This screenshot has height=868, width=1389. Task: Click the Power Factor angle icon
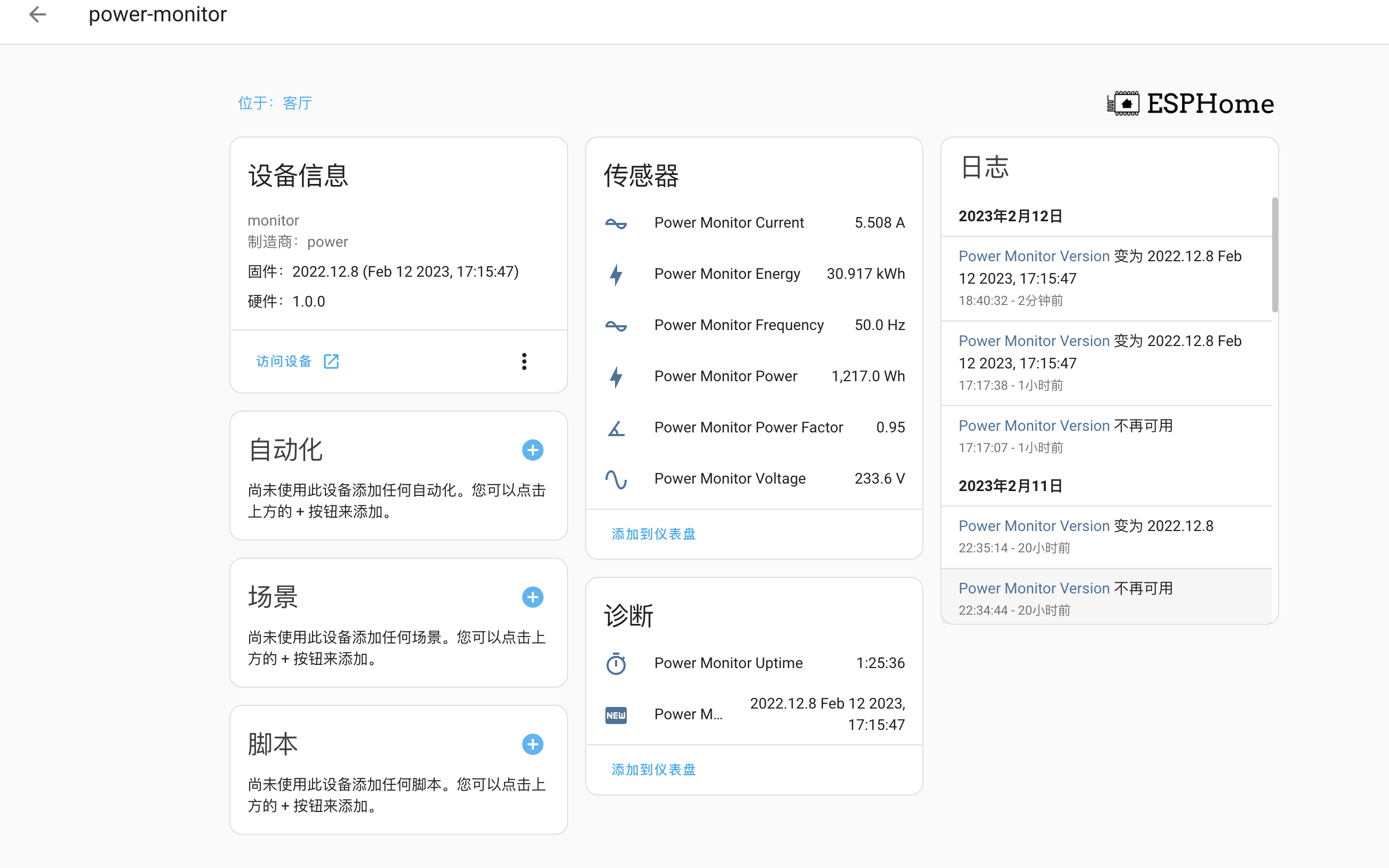616,428
